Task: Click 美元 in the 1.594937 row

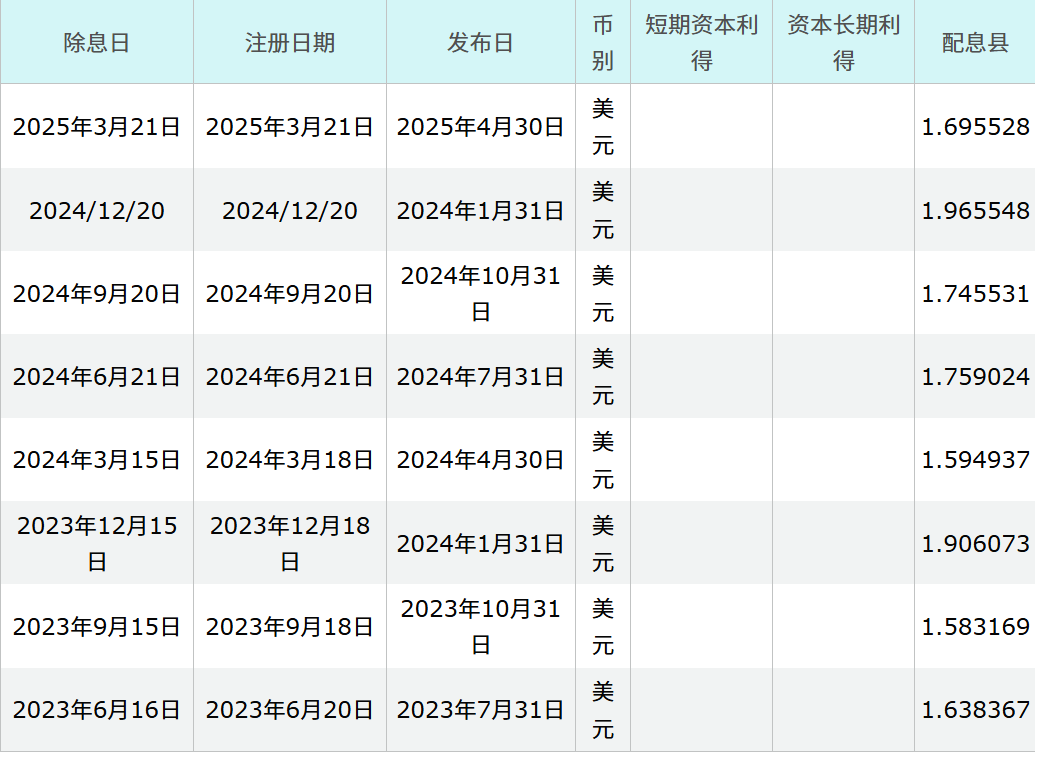Action: [602, 459]
